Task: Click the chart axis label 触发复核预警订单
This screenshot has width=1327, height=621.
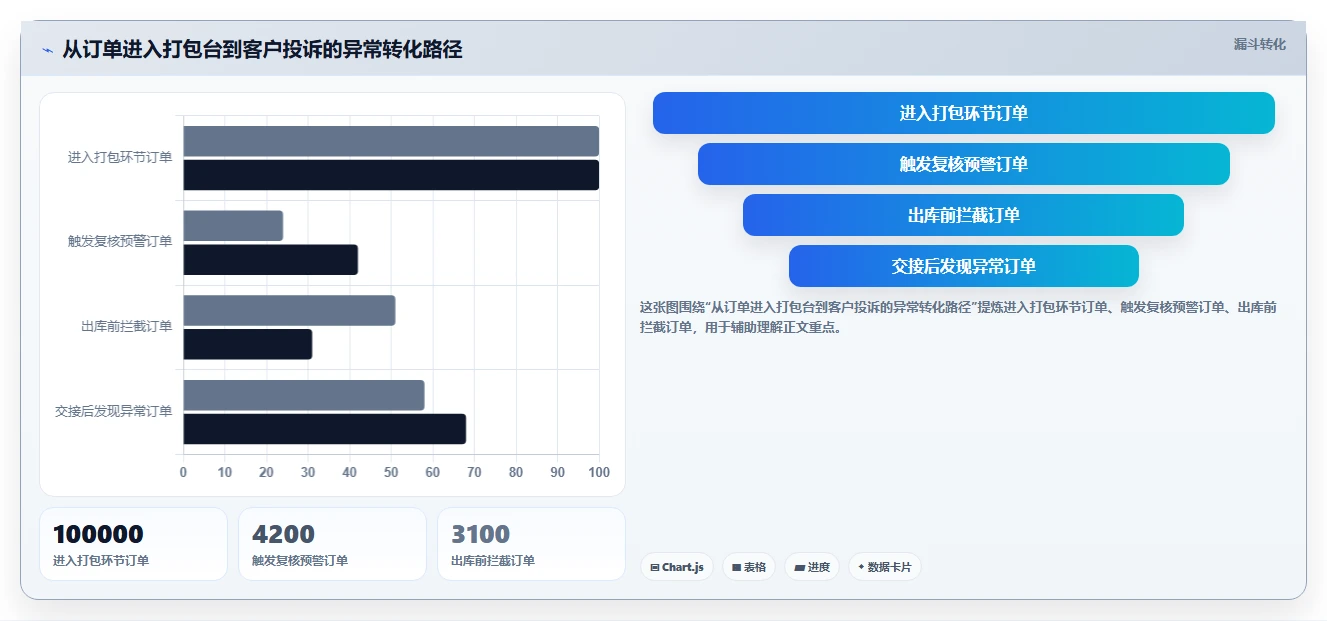Action: (x=120, y=241)
